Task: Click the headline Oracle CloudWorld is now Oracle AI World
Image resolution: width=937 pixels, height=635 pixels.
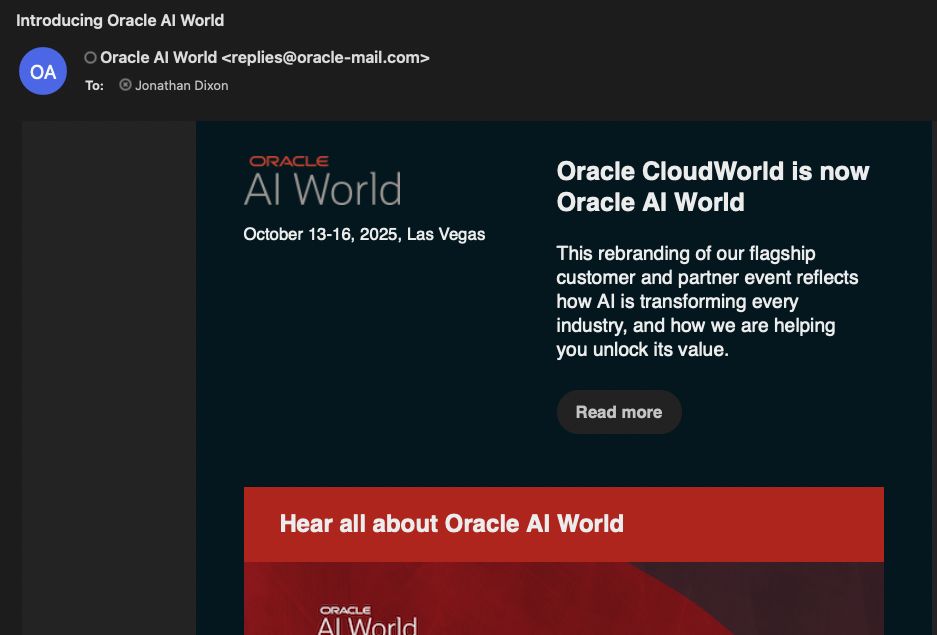Action: [x=713, y=186]
